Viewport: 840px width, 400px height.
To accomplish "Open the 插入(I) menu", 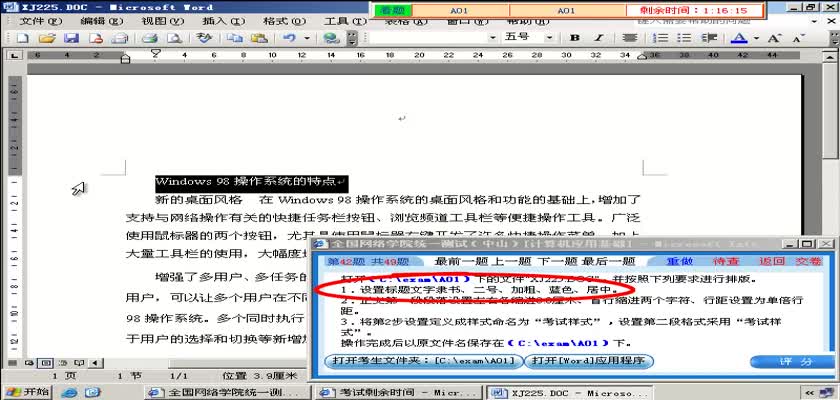I will pos(223,21).
